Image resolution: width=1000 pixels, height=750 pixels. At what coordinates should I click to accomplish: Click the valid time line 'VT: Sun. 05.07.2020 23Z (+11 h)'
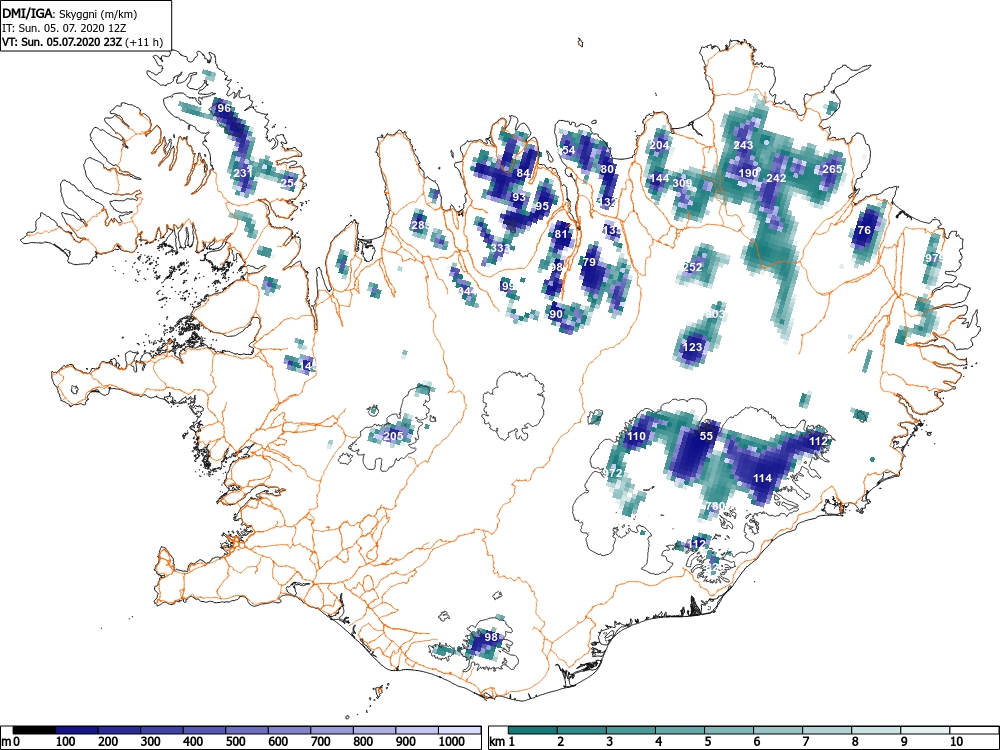point(83,43)
